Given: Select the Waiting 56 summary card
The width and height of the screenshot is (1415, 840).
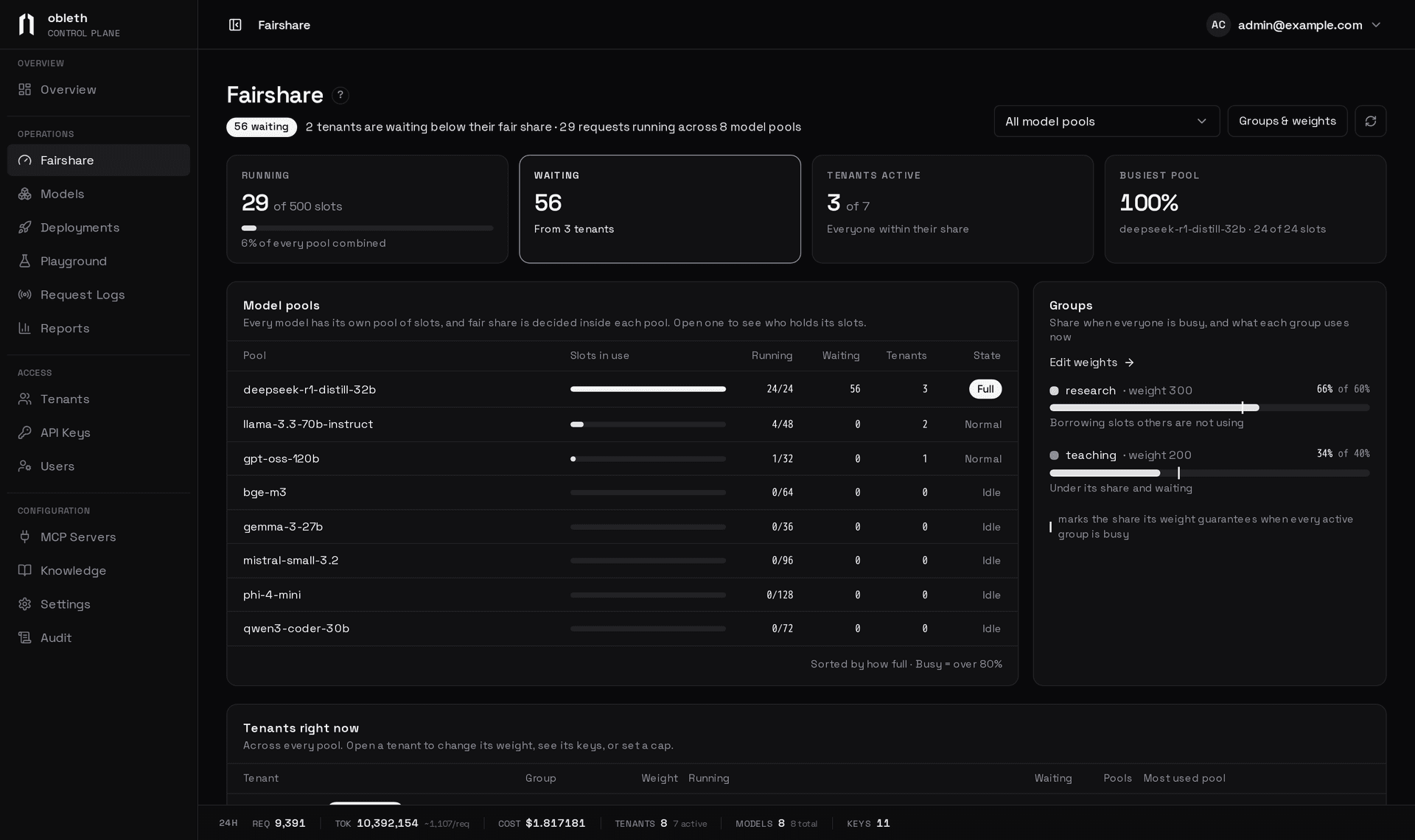Looking at the screenshot, I should (660, 209).
